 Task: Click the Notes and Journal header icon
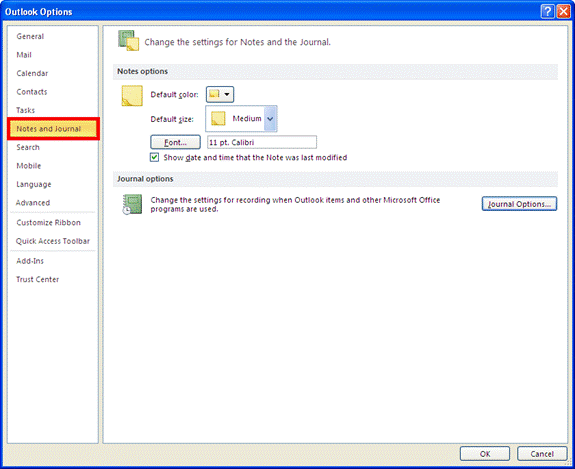(x=129, y=40)
